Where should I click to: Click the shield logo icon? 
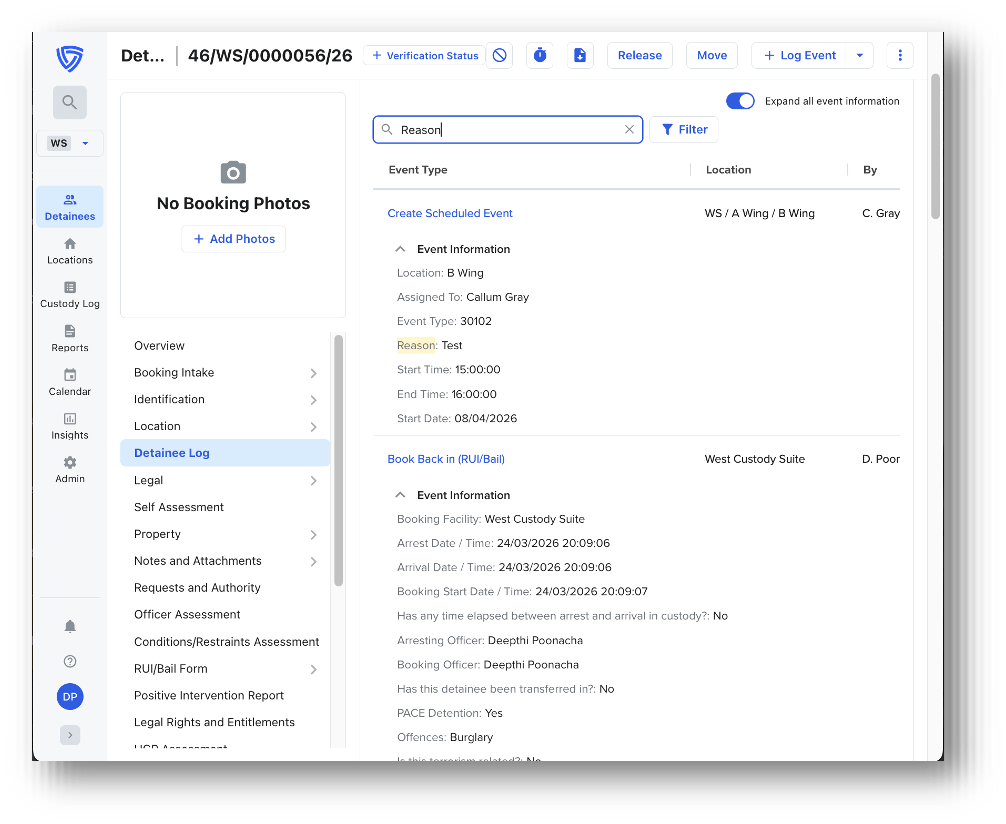point(69,58)
